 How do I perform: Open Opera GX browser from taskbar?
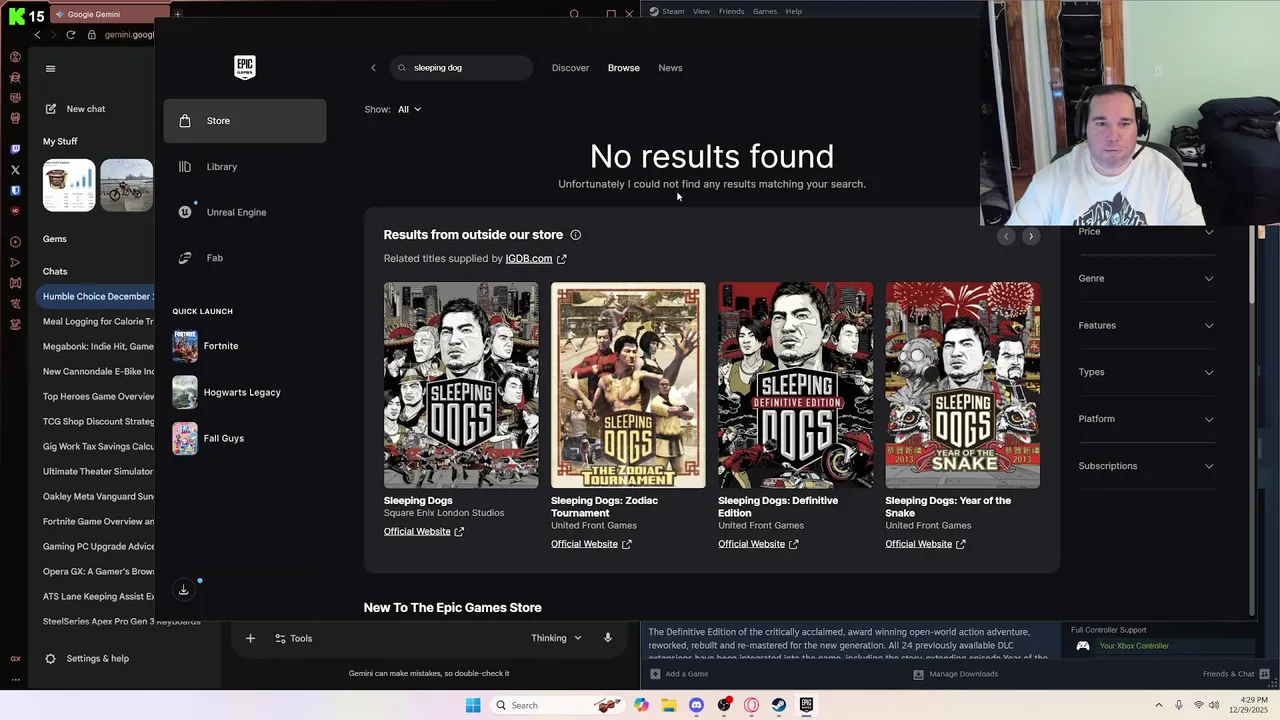click(752, 705)
